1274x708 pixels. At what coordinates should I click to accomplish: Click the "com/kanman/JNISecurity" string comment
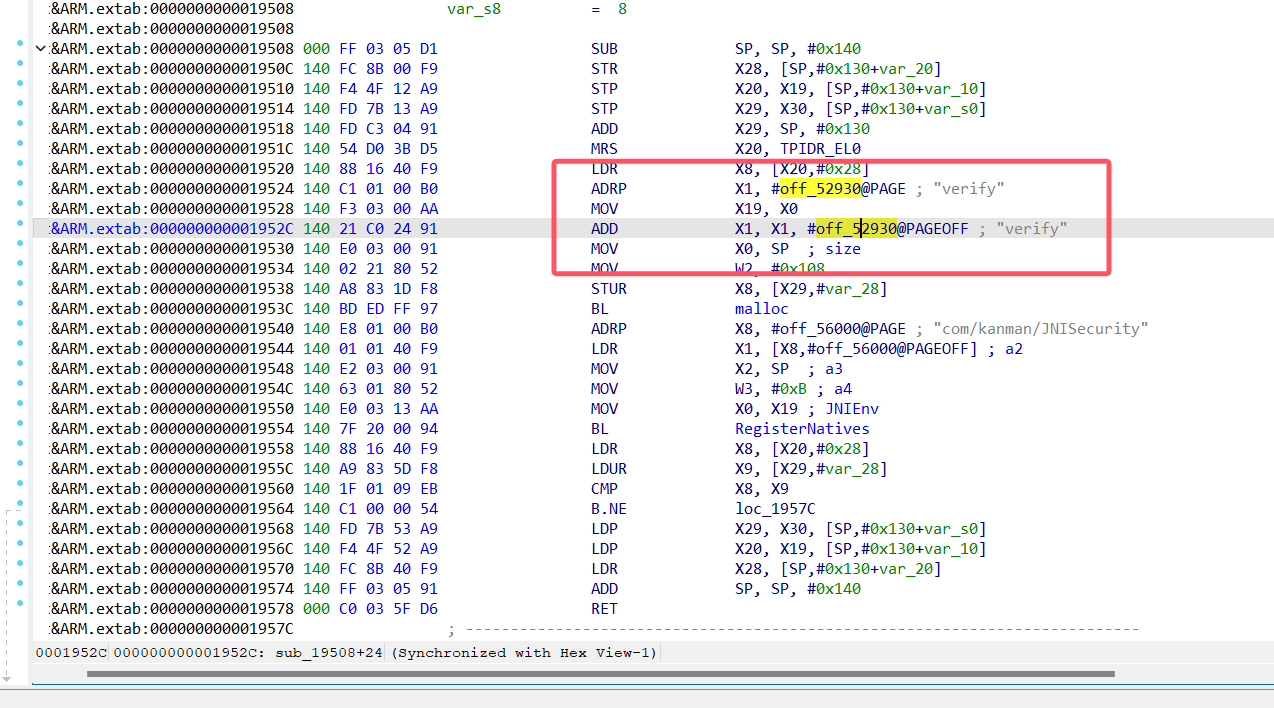[x=1040, y=329]
